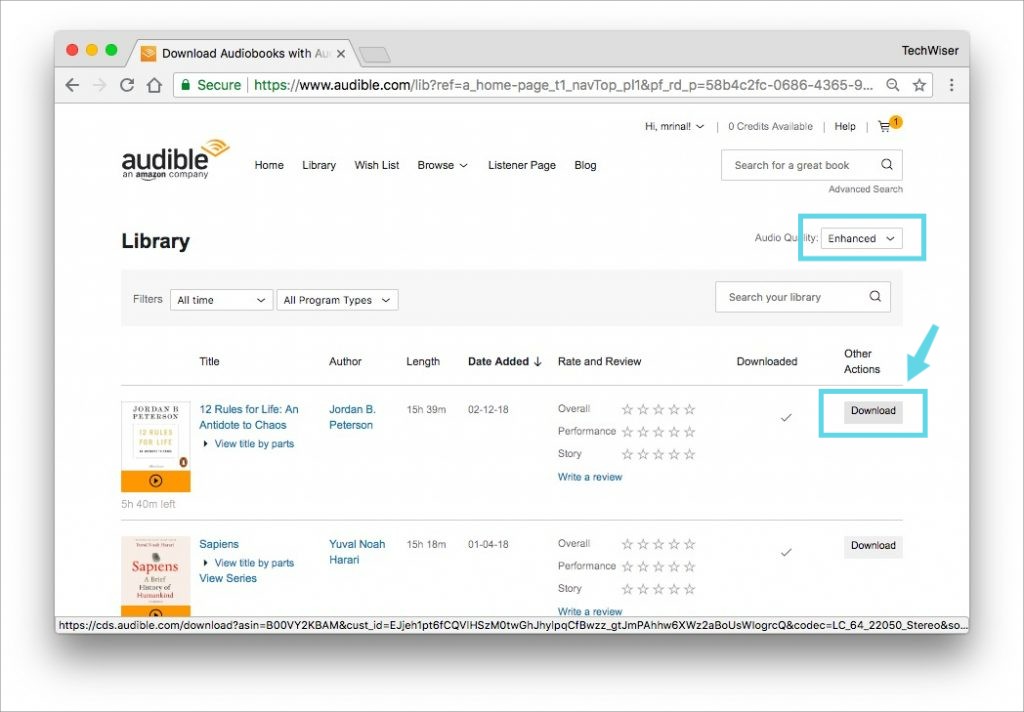The height and width of the screenshot is (712, 1024).
Task: Click the zoom magnifier icon in address bar
Action: tap(893, 85)
